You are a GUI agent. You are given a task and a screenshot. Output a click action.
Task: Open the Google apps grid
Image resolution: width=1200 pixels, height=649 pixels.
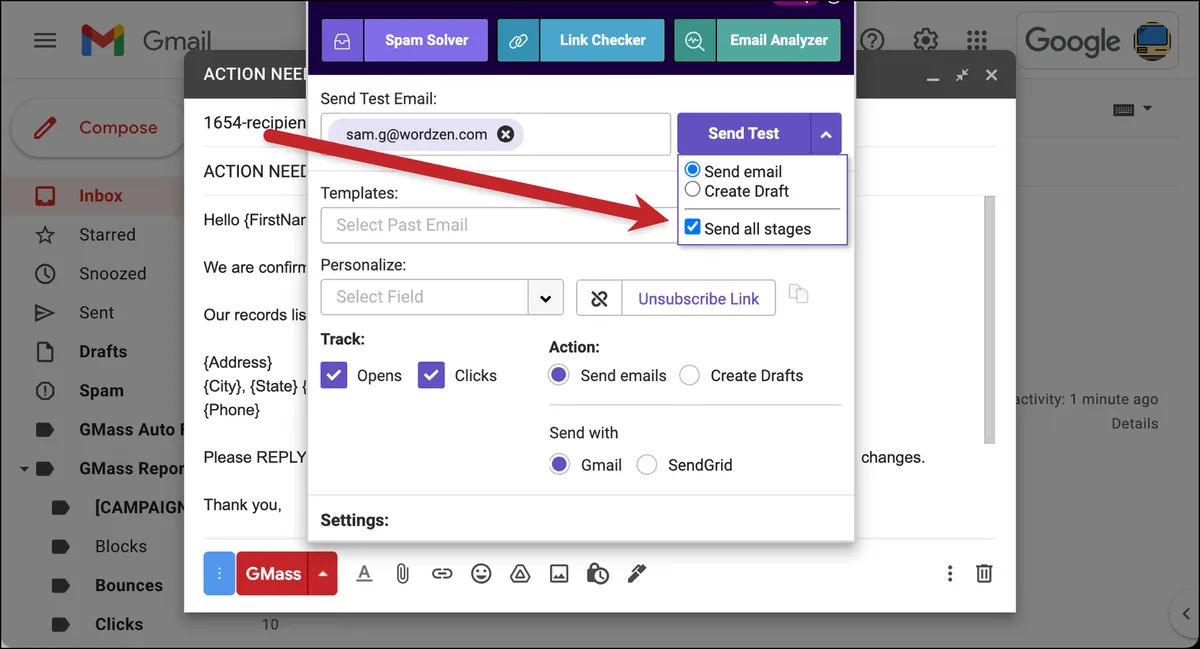(978, 40)
